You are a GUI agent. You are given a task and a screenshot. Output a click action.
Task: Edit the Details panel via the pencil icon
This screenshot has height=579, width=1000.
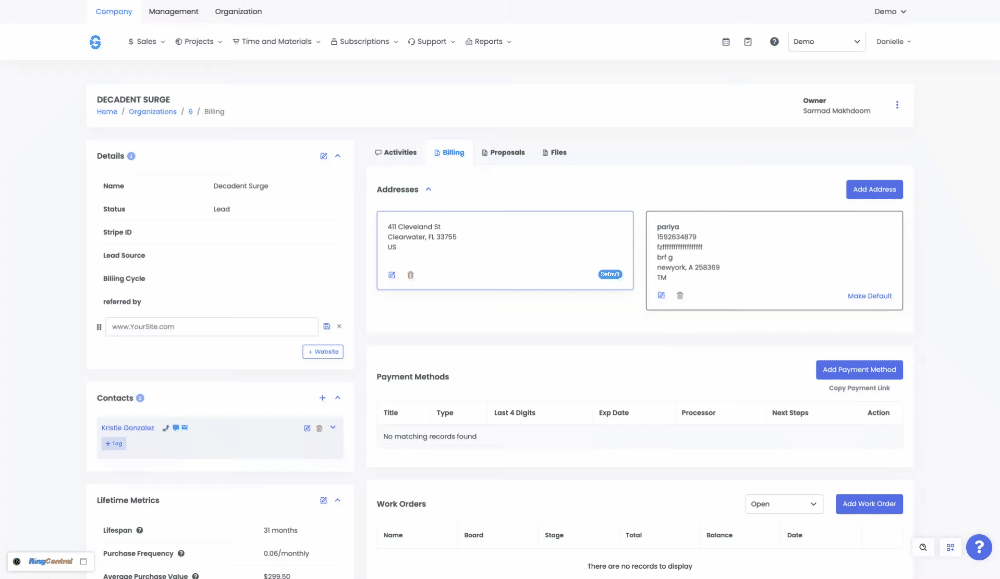[x=323, y=156]
